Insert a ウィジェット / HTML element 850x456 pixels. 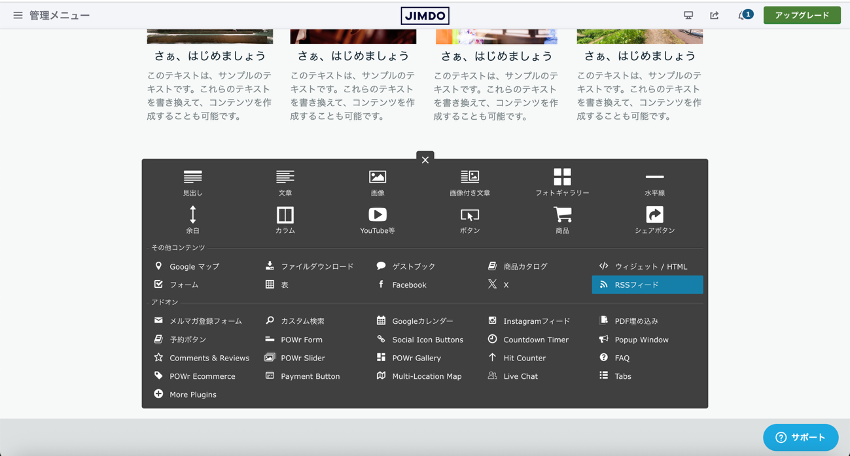(643, 266)
